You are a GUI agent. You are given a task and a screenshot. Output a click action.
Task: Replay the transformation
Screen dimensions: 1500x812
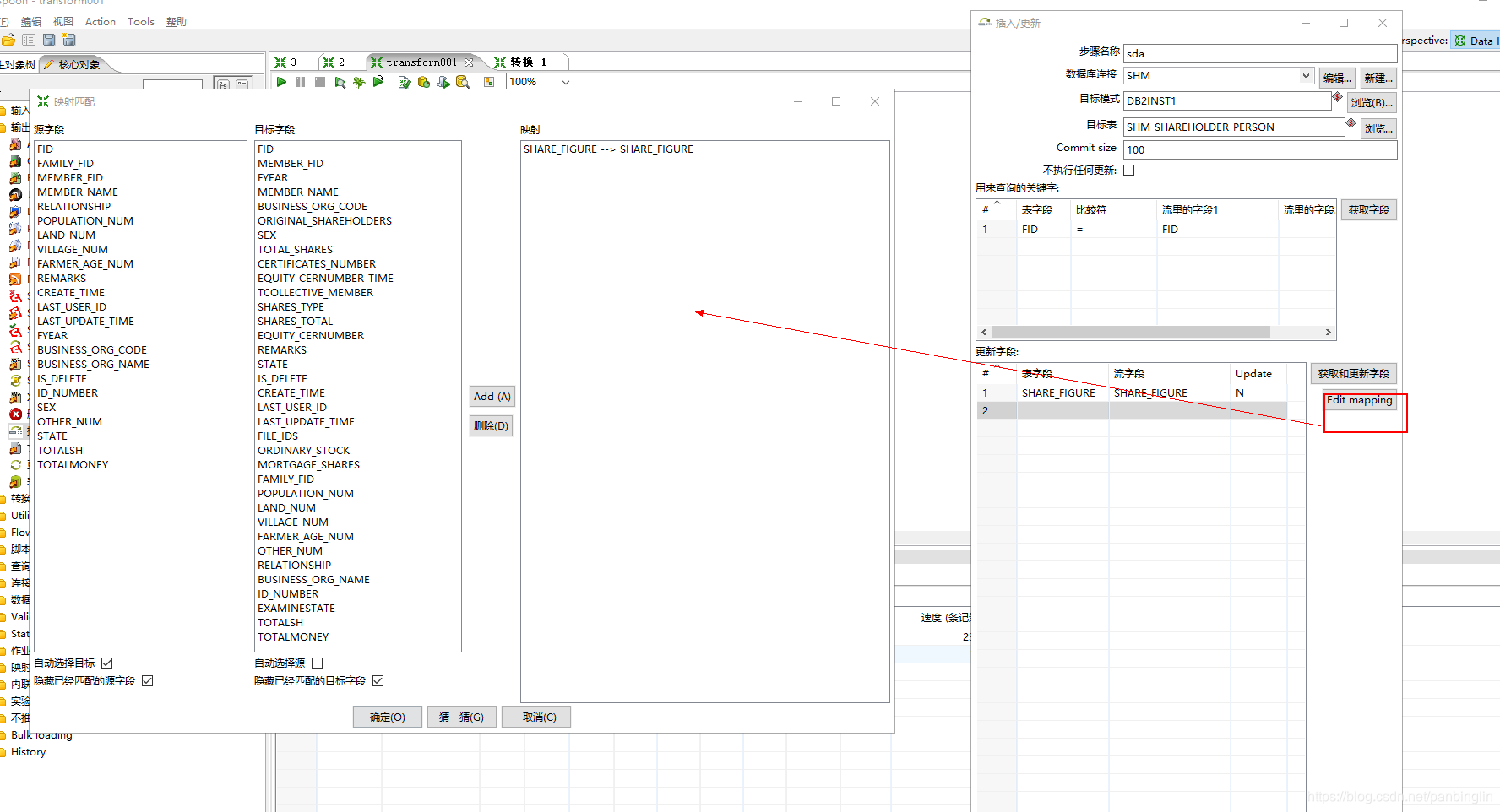click(378, 82)
